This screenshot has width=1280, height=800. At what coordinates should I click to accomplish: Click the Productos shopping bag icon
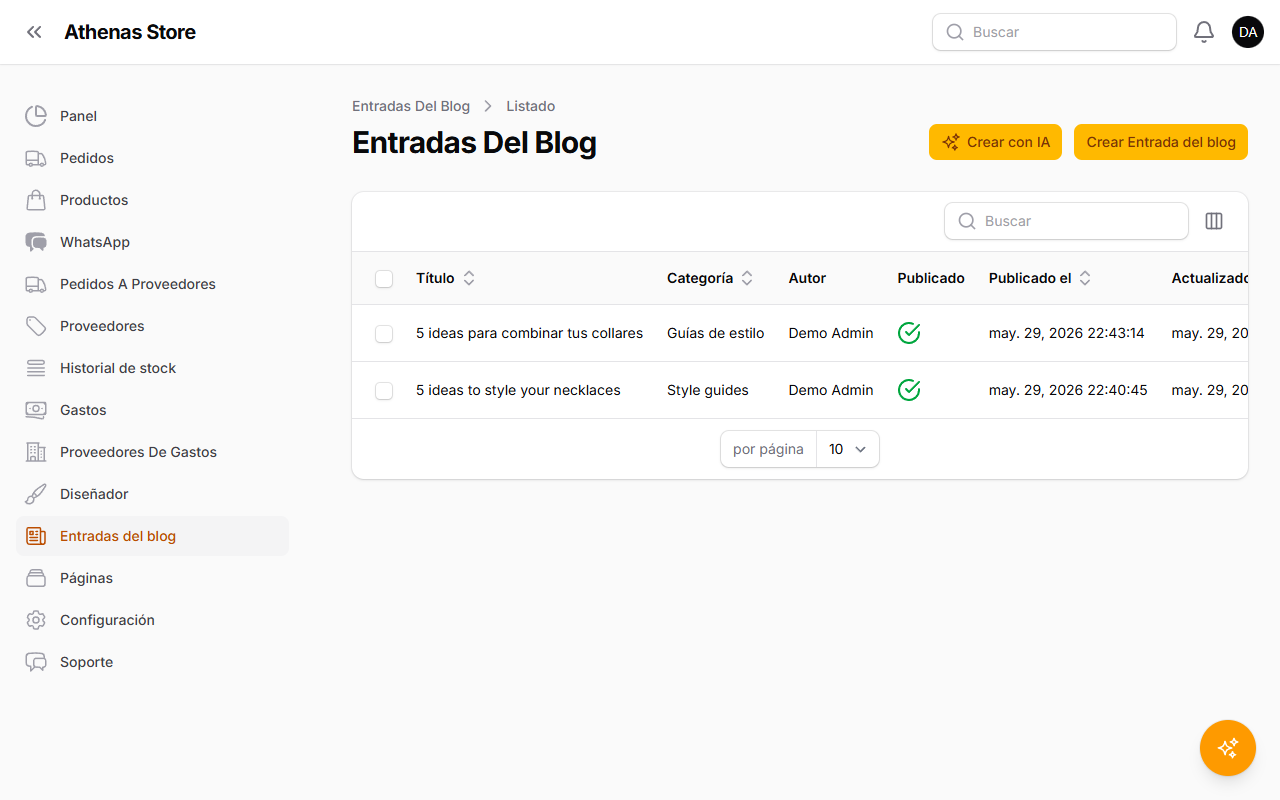pyautogui.click(x=36, y=200)
